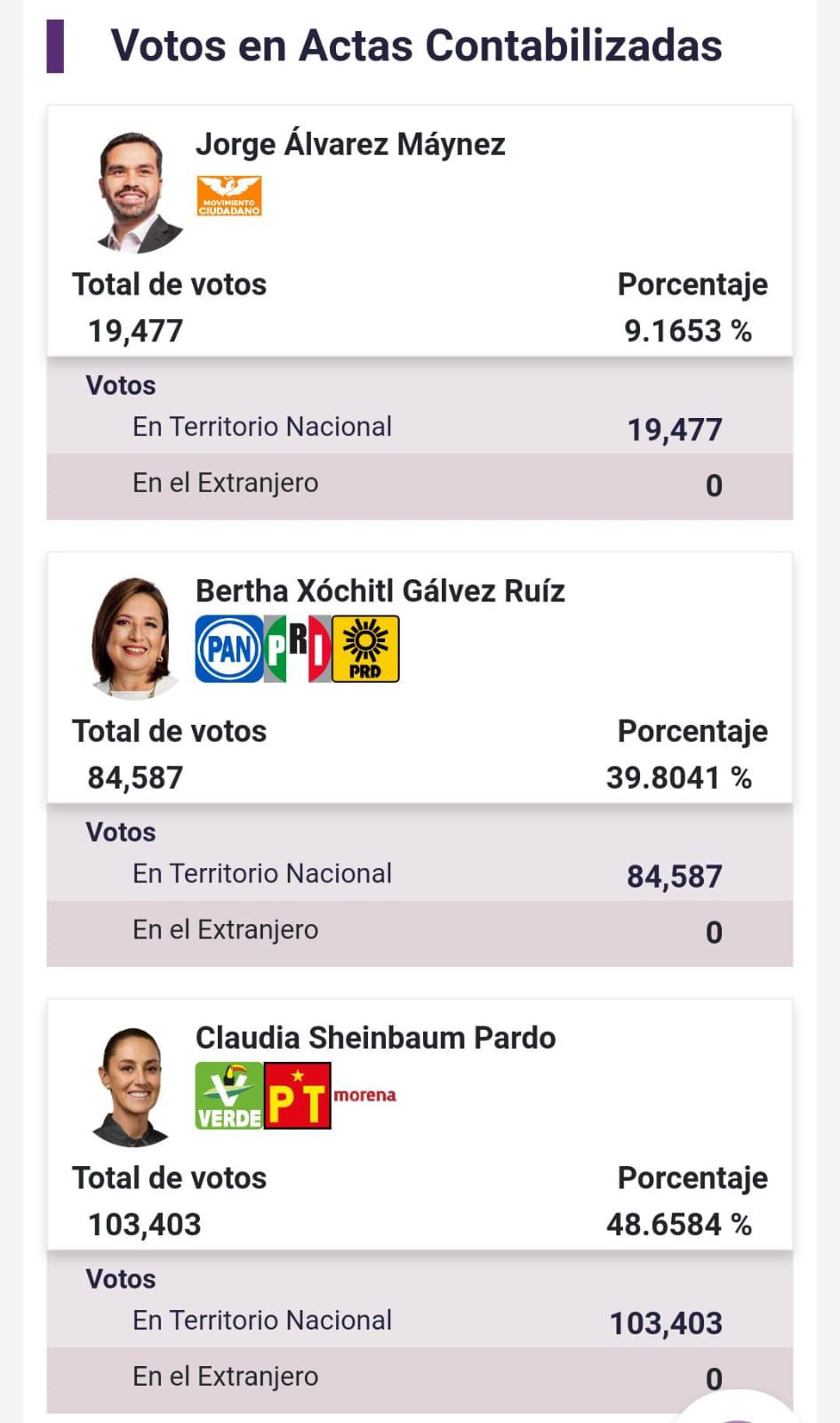Click En Territorio Nacional row showing 84,587

pyautogui.click(x=420, y=875)
